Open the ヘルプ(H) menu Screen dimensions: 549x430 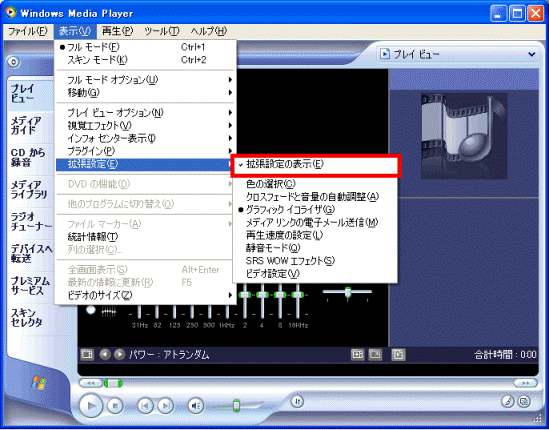[209, 31]
